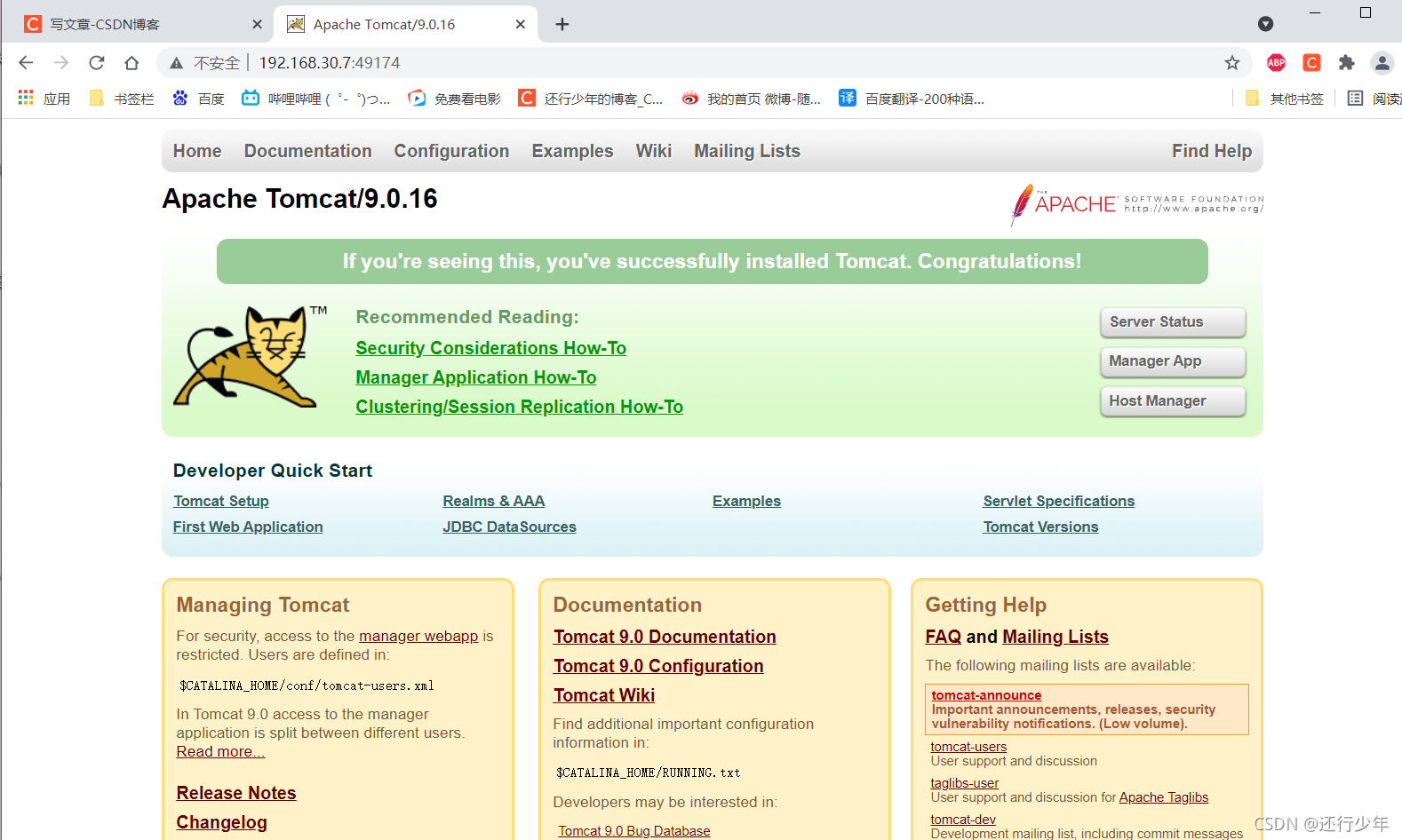Open Security Considerations How-To link
This screenshot has width=1402, height=840.
point(491,348)
